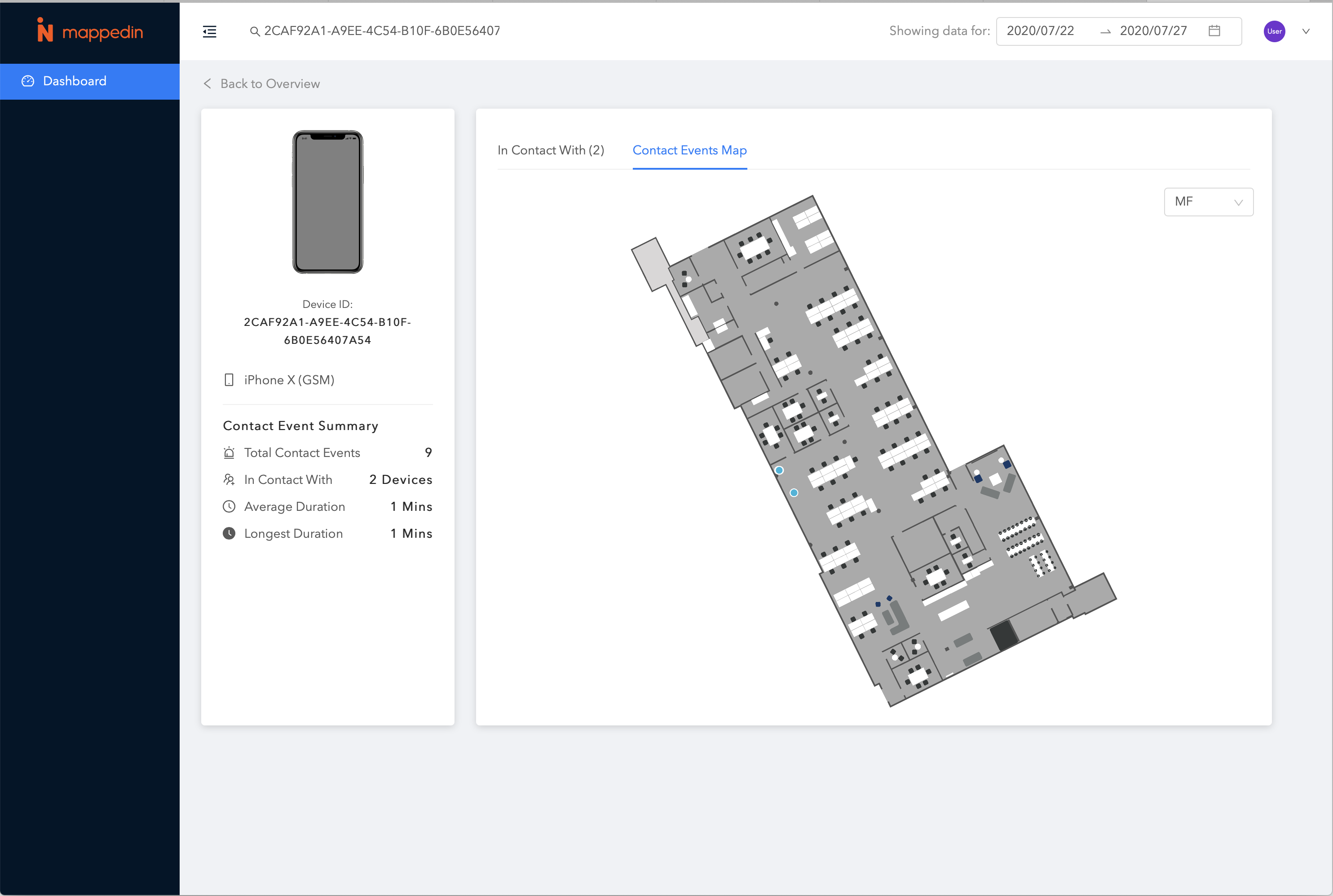Open the calendar date picker icon
Screen dimensions: 1333x896
pyautogui.click(x=1215, y=31)
